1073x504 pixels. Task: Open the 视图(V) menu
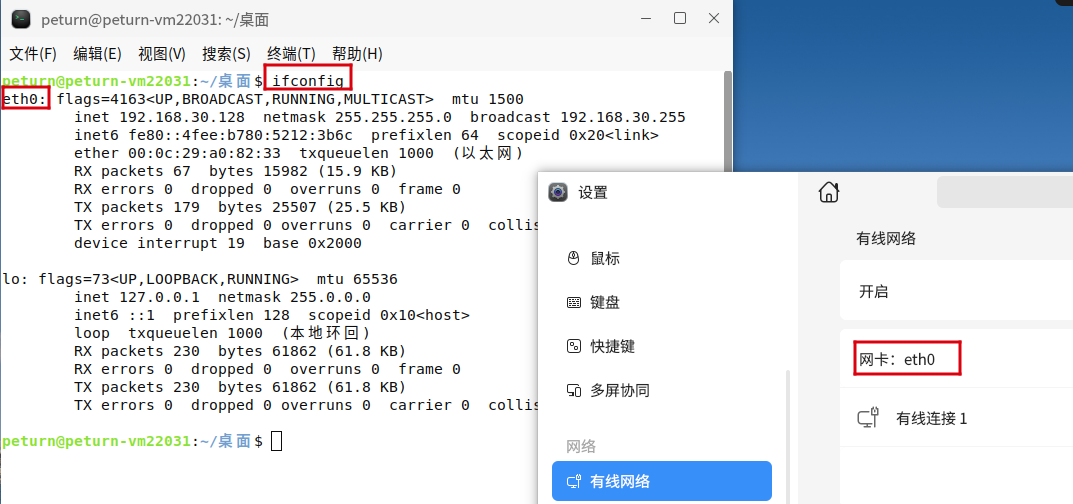(x=162, y=54)
